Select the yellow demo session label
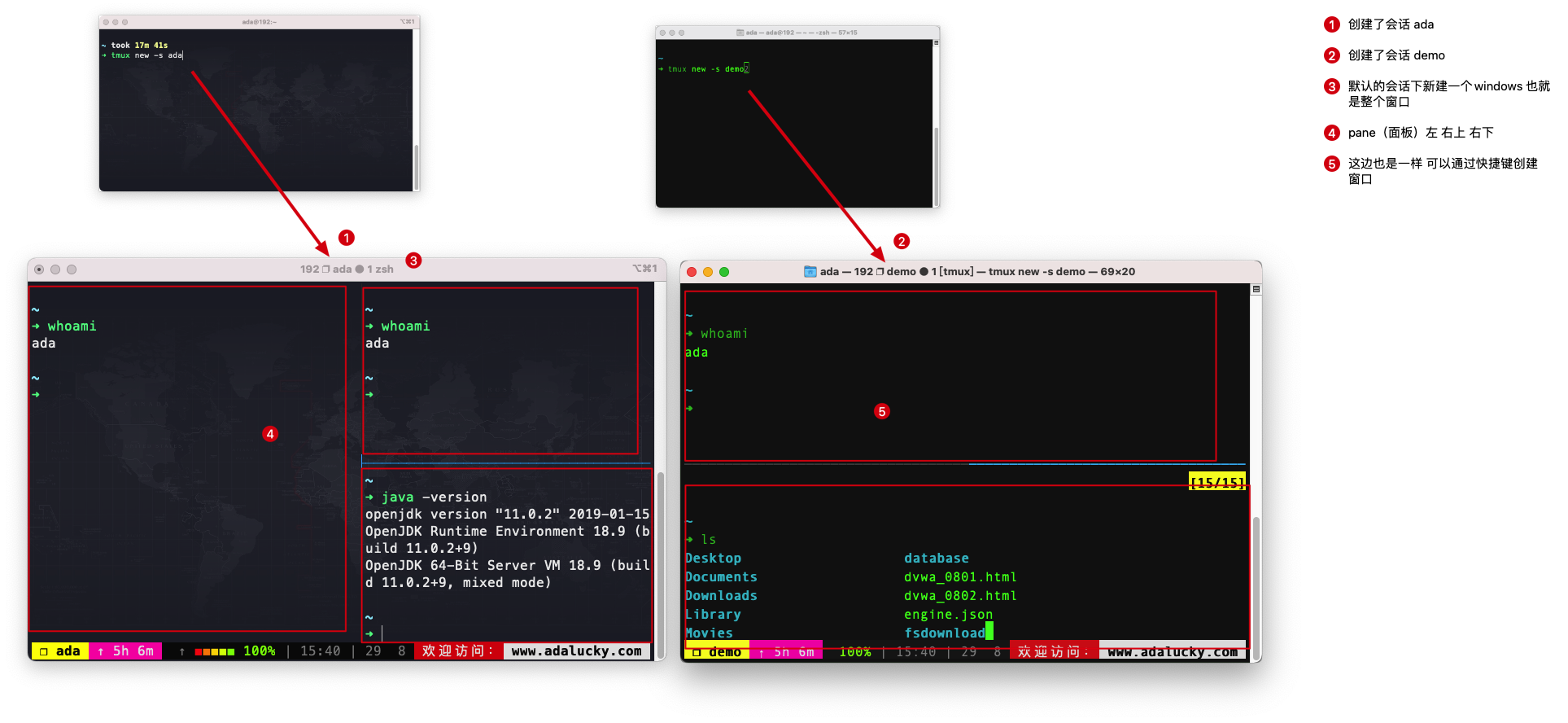Image resolution: width=1568 pixels, height=723 pixels. click(717, 652)
